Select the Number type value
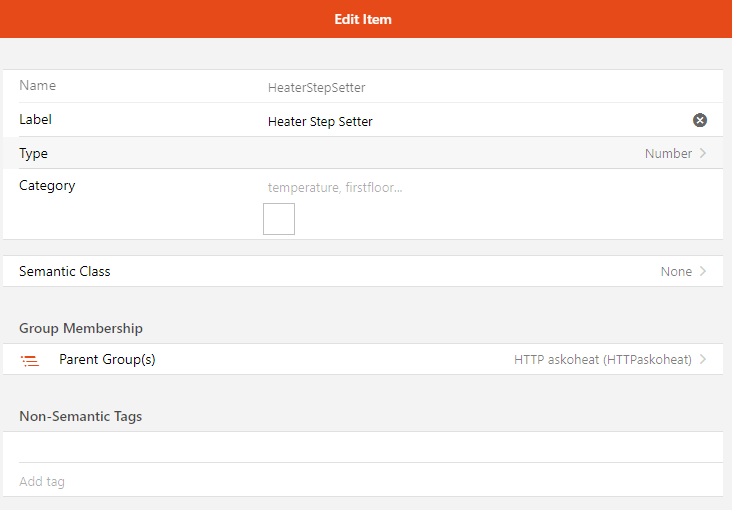 tap(668, 154)
